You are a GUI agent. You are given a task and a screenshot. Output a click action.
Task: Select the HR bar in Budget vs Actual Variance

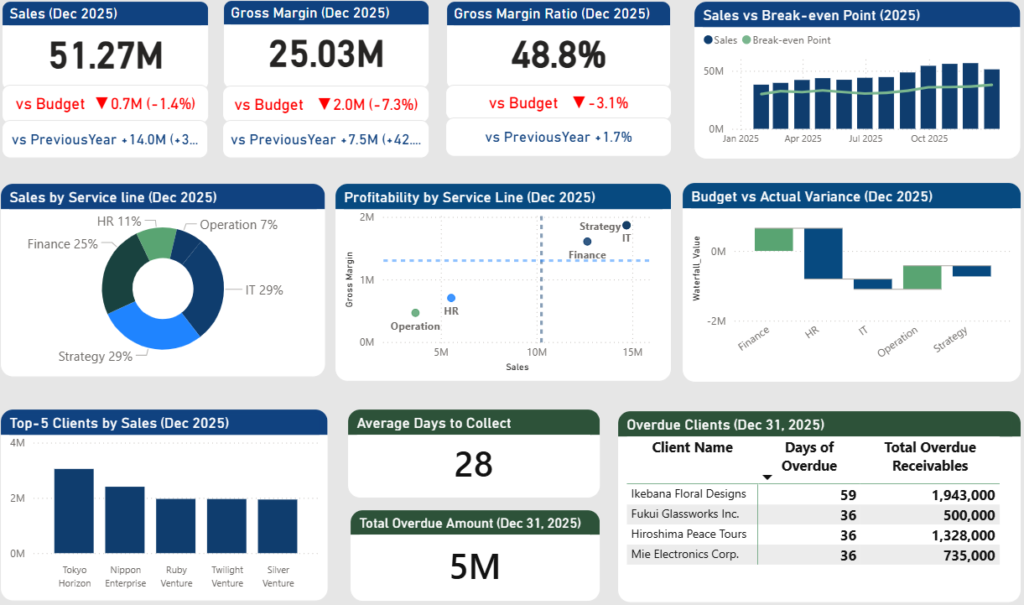point(823,253)
